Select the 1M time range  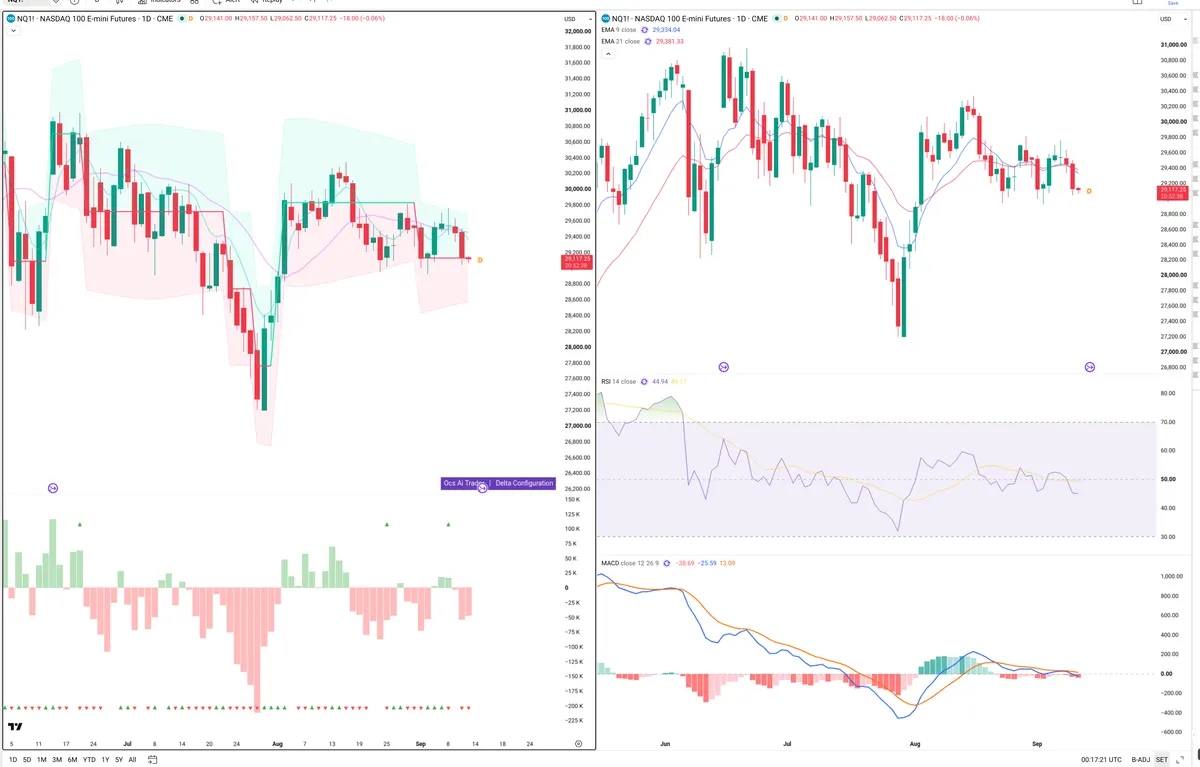tap(42, 760)
